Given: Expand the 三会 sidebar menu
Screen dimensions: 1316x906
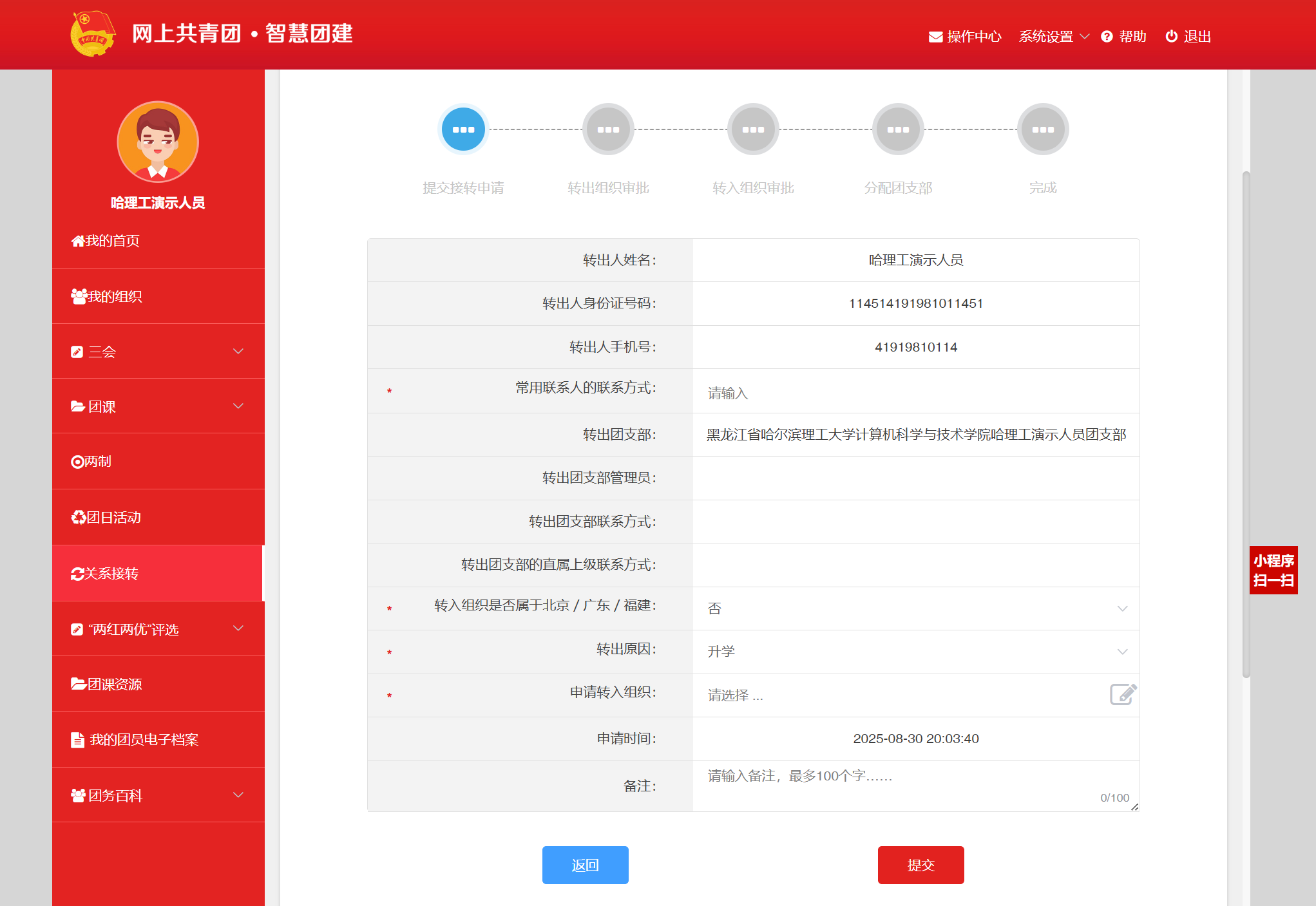Looking at the screenshot, I should pos(158,352).
